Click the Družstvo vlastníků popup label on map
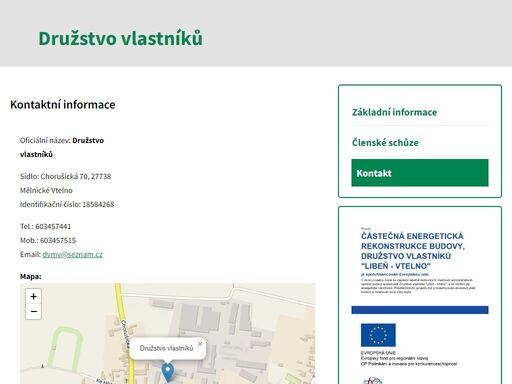512x384 pixels. (x=166, y=348)
